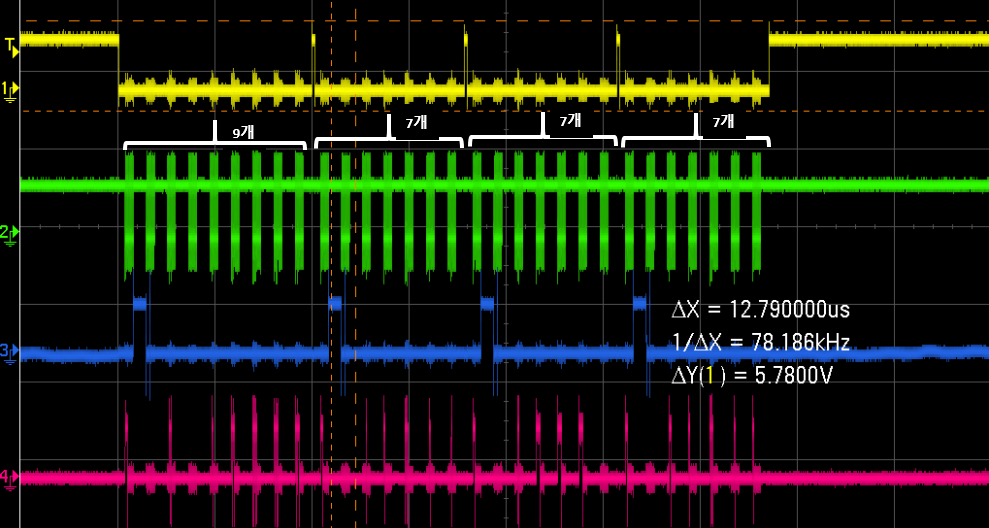Image resolution: width=989 pixels, height=528 pixels.
Task: Select the upper horizontal dashed Y cursor
Action: 504,21
